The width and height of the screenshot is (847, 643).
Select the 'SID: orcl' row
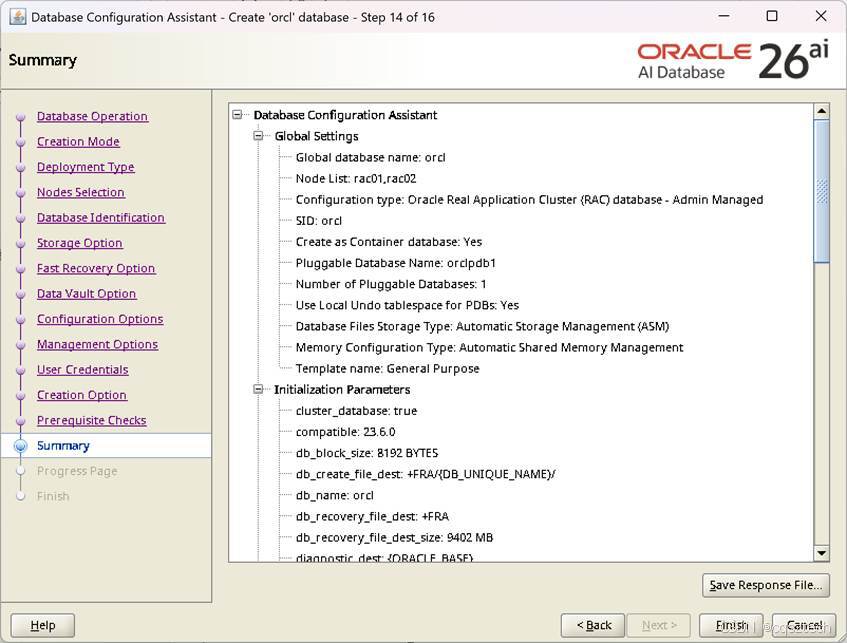[x=319, y=220]
